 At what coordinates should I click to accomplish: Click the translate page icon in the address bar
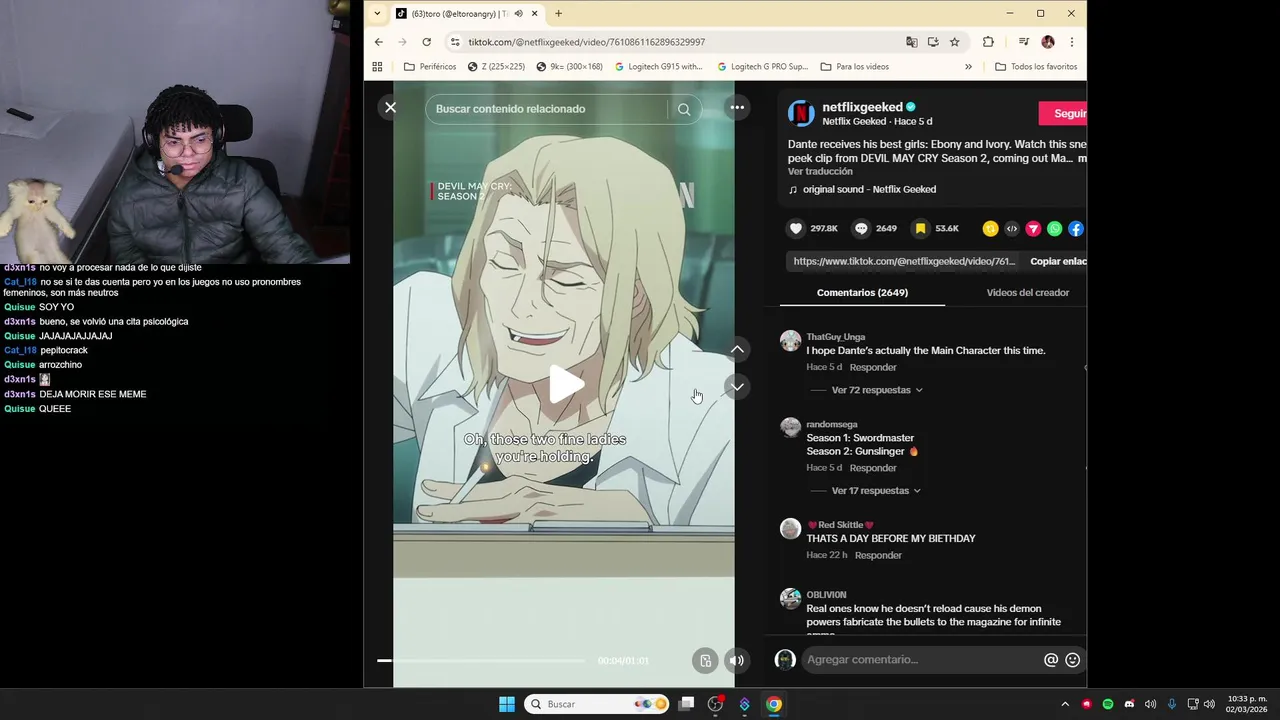[911, 42]
